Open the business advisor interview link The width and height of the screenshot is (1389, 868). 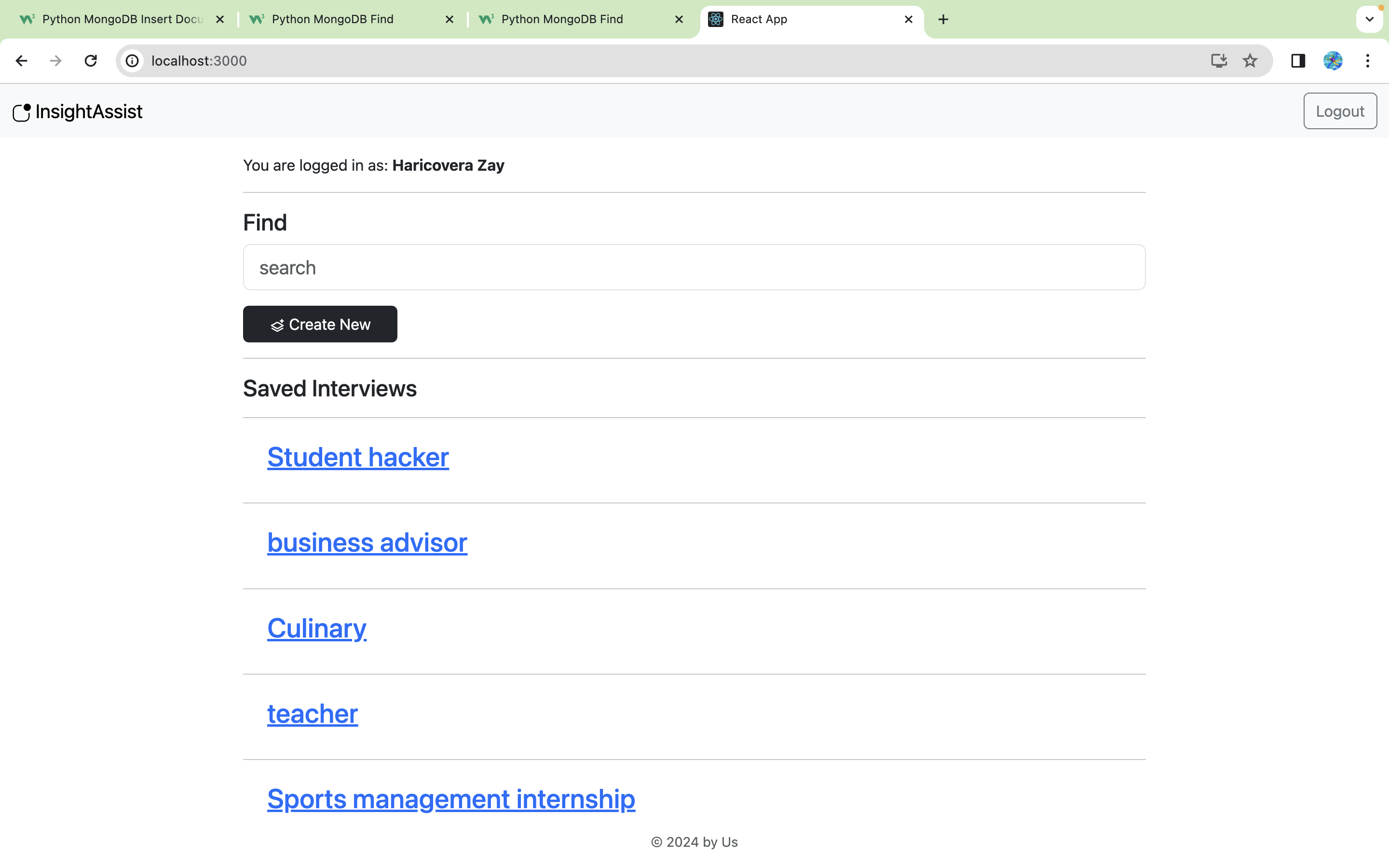click(367, 543)
